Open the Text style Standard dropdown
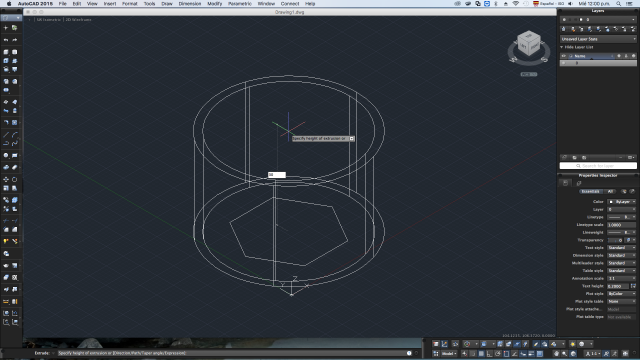 (x=622, y=248)
